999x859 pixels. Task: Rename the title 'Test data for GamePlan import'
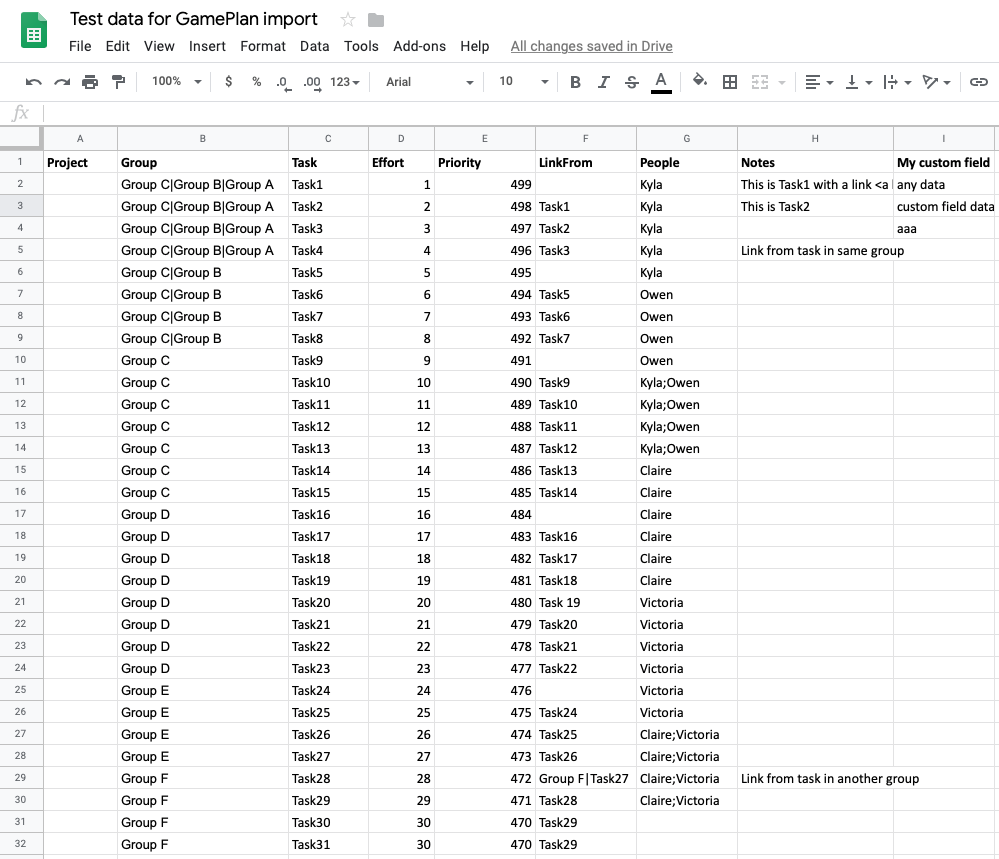tap(194, 19)
